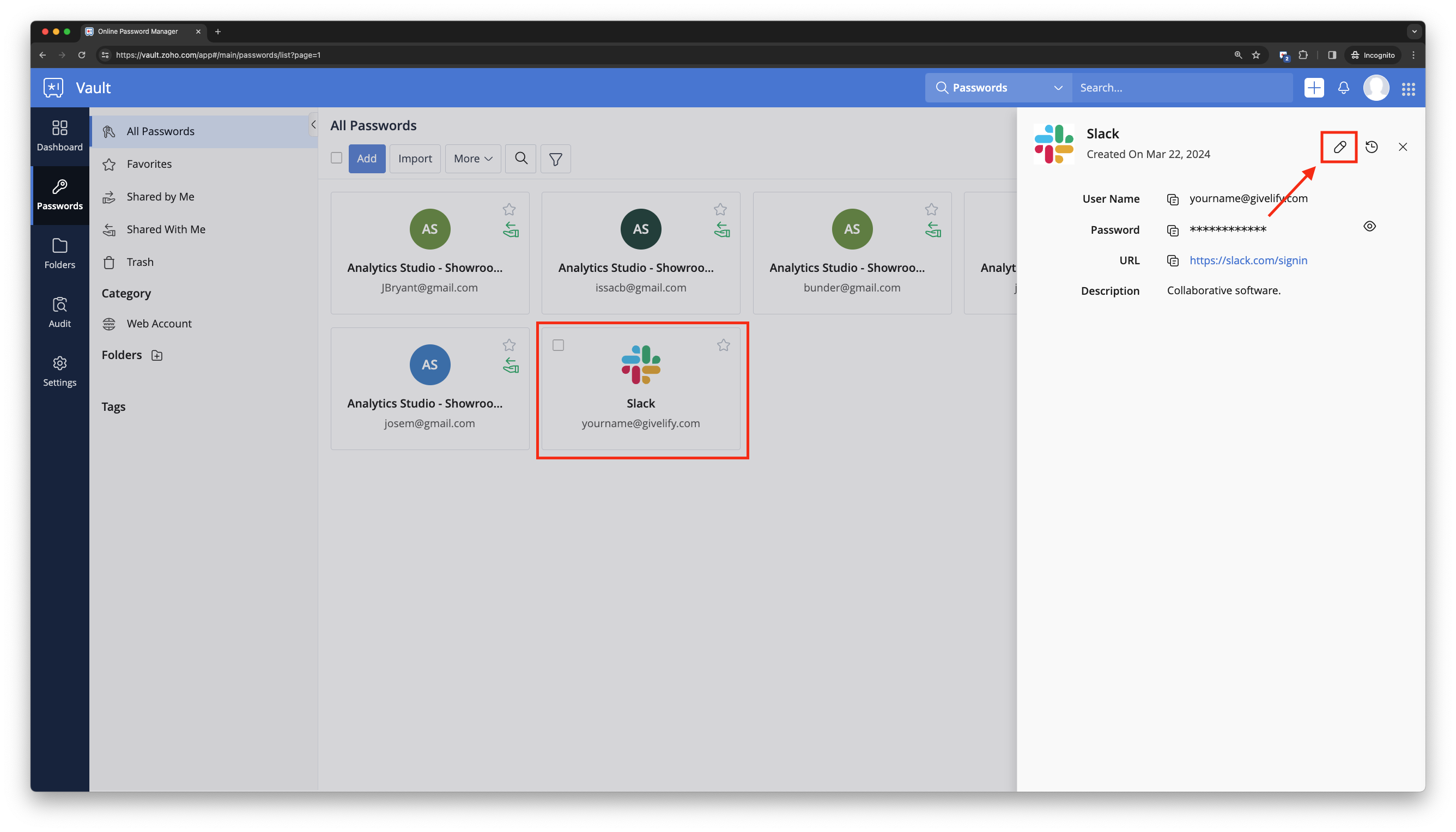This screenshot has width=1456, height=832.
Task: Expand the More dropdown
Action: (x=472, y=159)
